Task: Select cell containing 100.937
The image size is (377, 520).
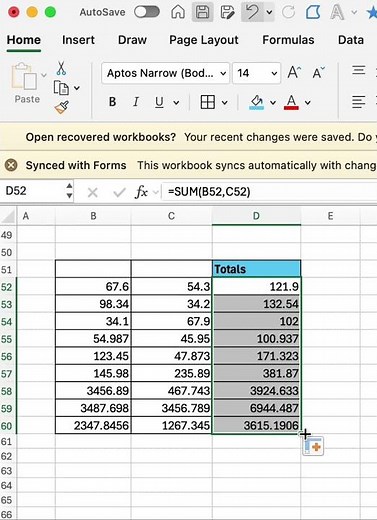Action: (x=256, y=338)
